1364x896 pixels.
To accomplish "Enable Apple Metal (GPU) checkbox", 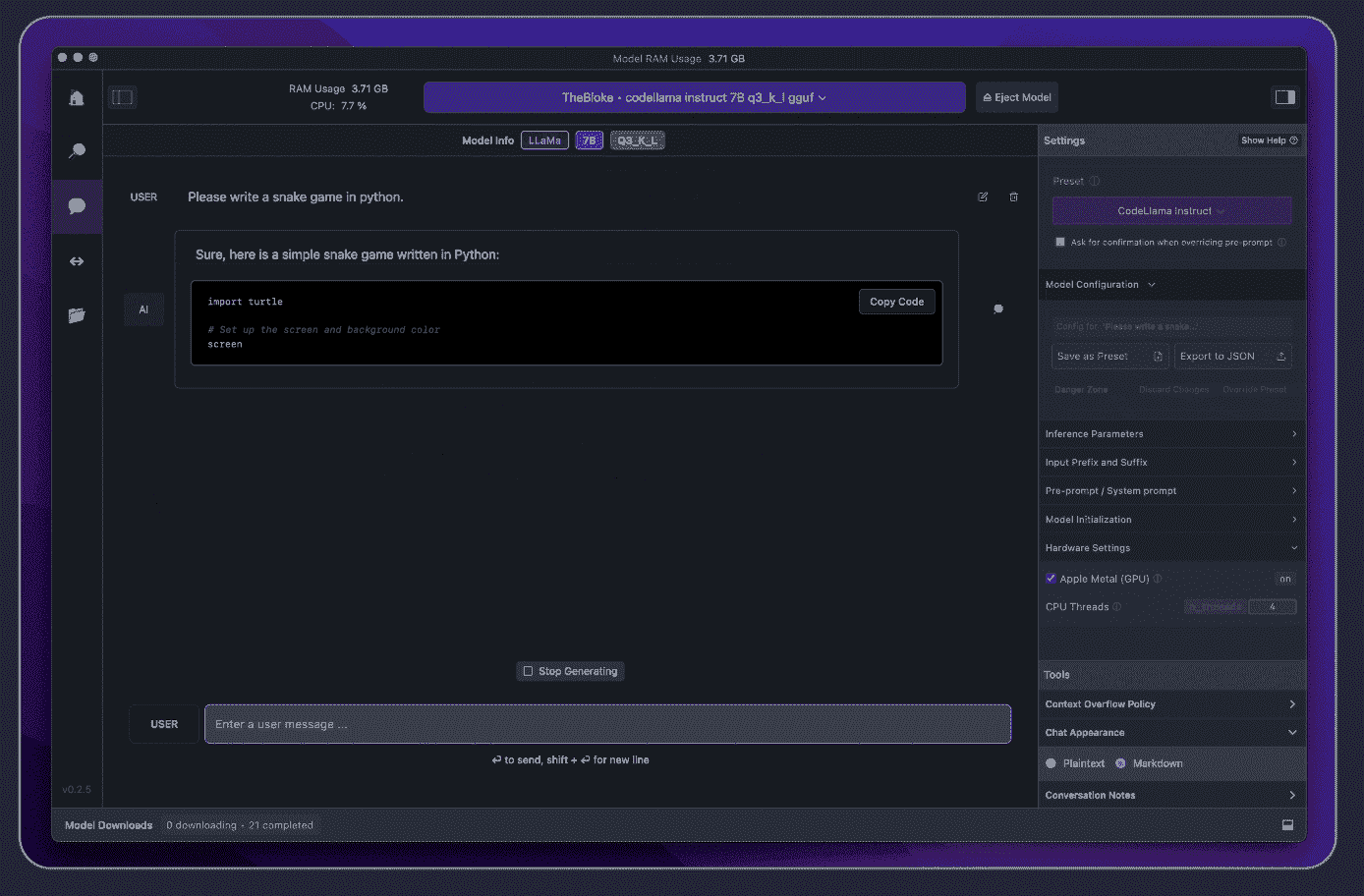I will tap(1051, 579).
